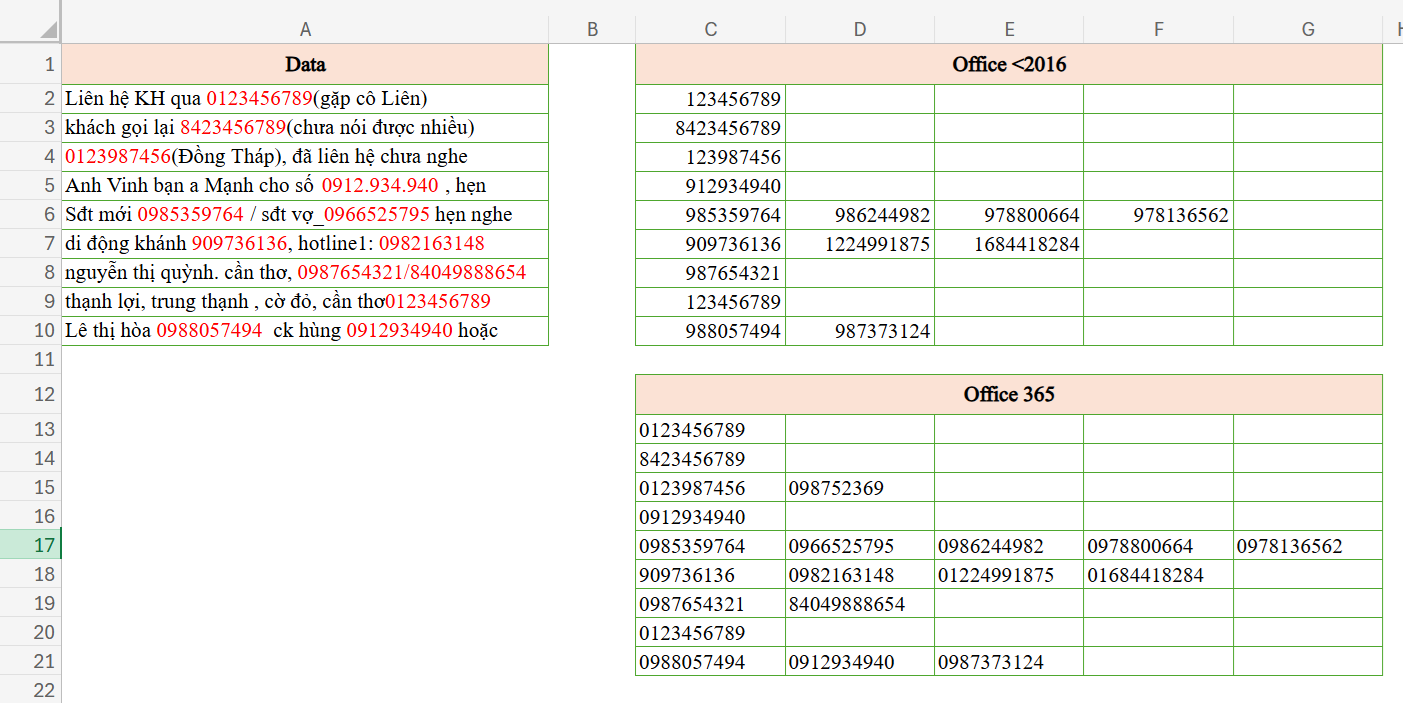Click cell 1224991875

click(860, 244)
